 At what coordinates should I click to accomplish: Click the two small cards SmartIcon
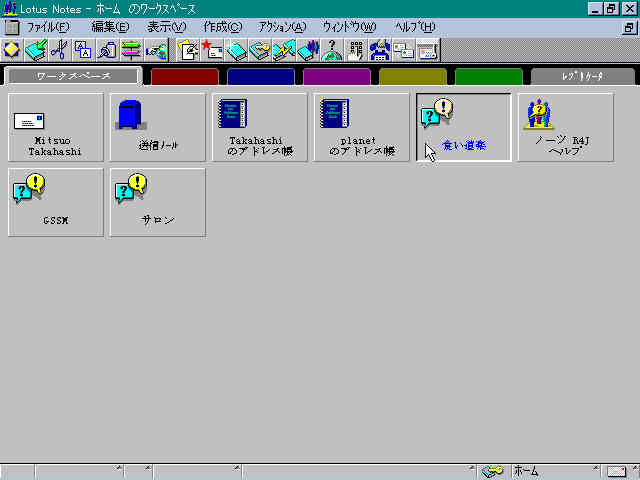[x=404, y=50]
